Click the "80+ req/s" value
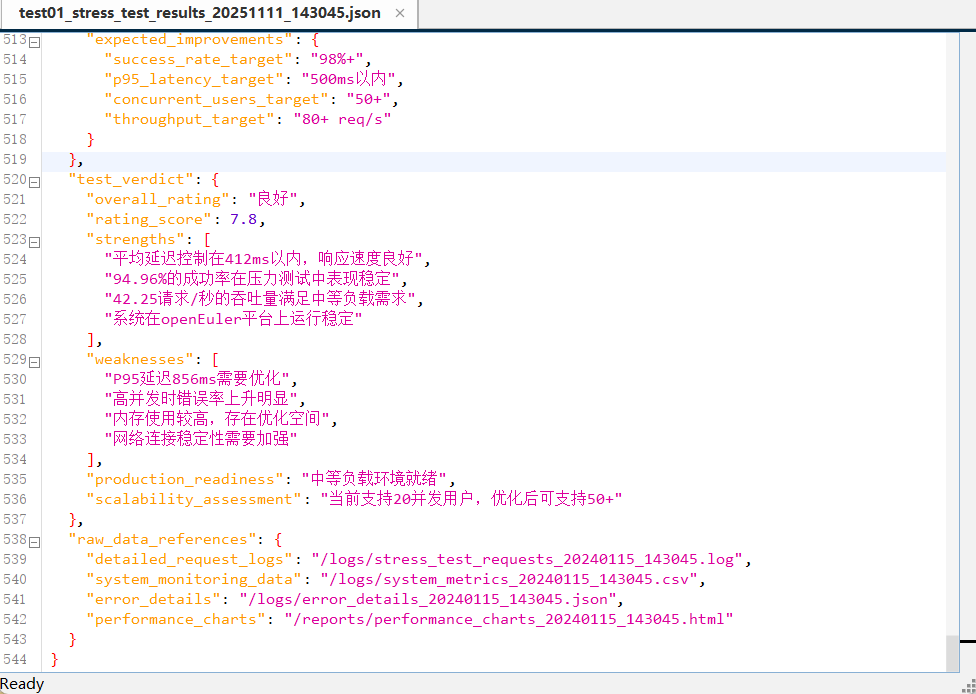Image resolution: width=976 pixels, height=694 pixels. click(x=342, y=120)
